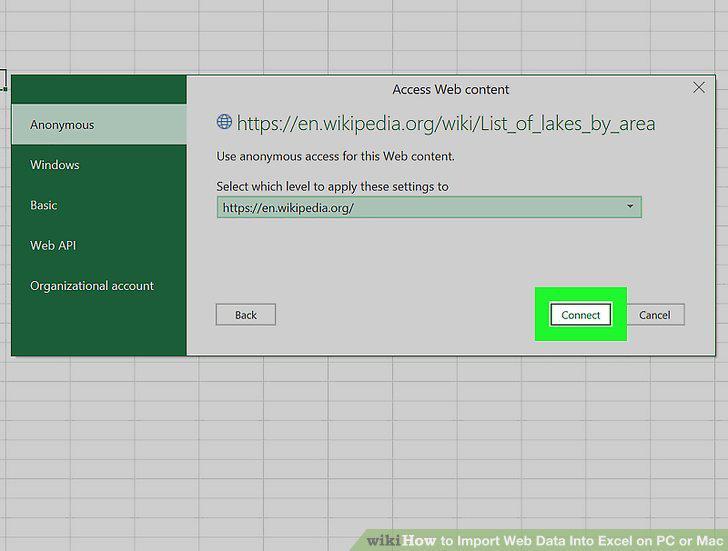728x551 pixels.
Task: Select the Anonymous authentication tab
Action: coord(99,124)
